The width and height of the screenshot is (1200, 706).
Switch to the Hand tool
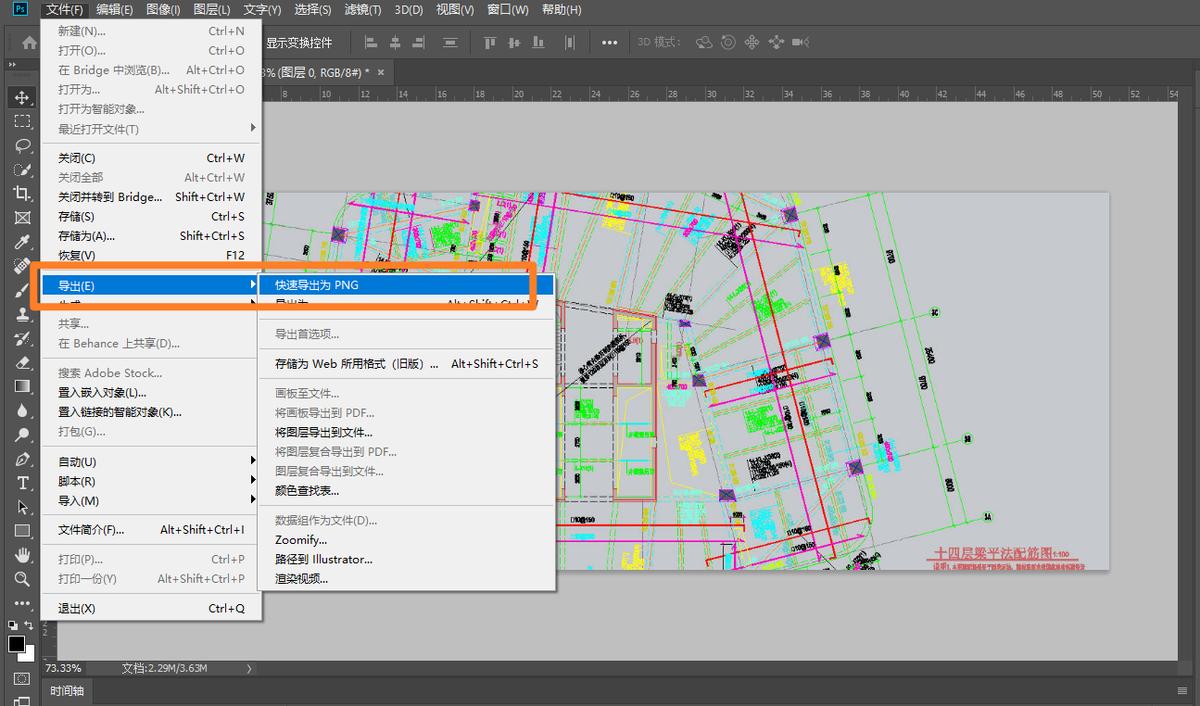(x=22, y=555)
